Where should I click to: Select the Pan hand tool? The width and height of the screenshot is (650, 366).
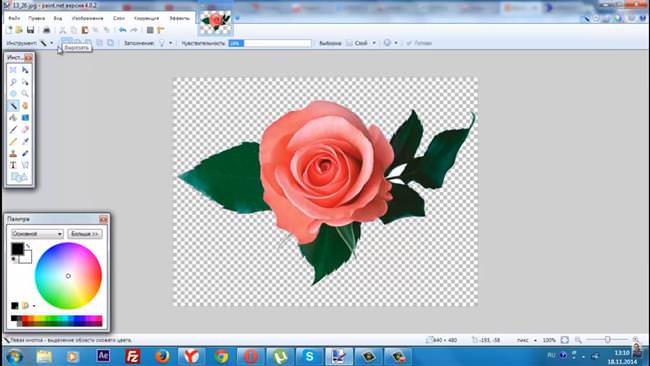click(x=25, y=106)
